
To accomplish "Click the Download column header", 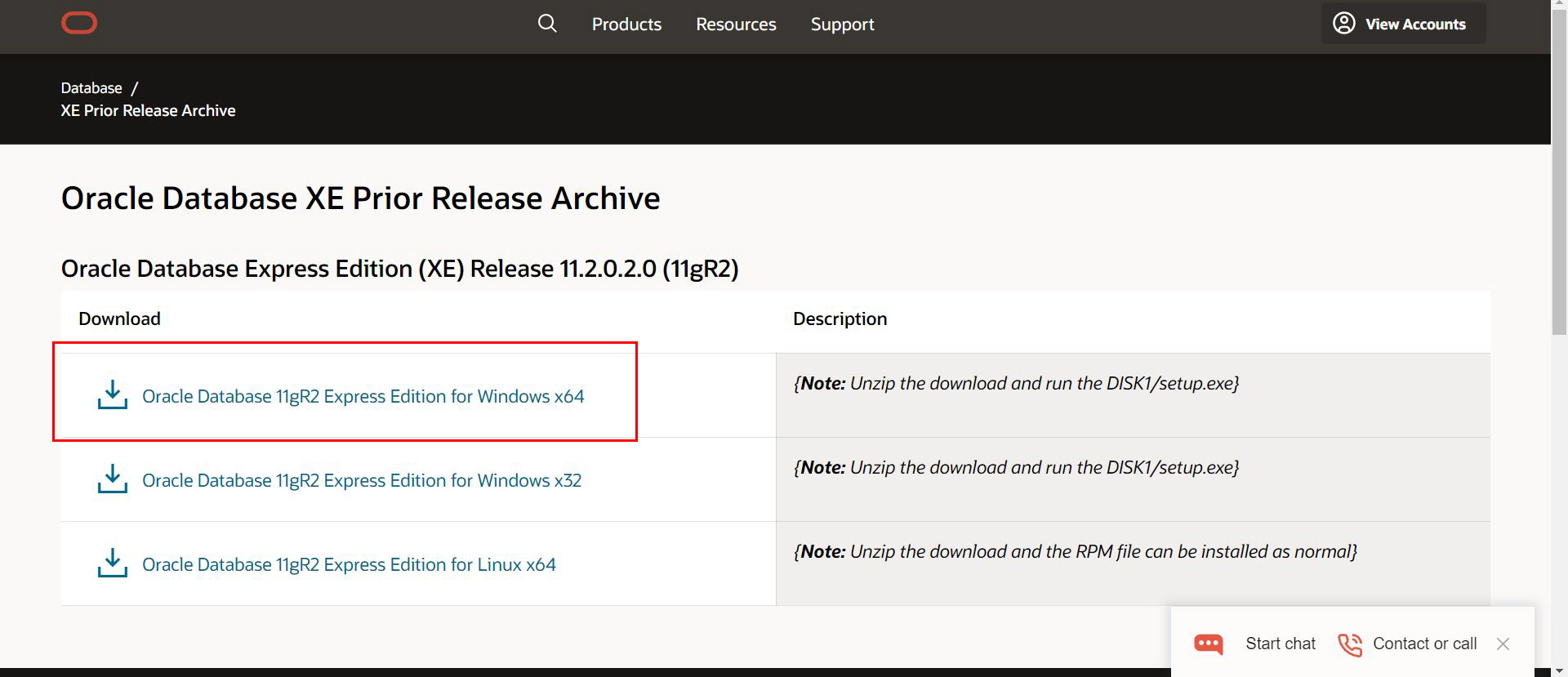I will tap(119, 318).
